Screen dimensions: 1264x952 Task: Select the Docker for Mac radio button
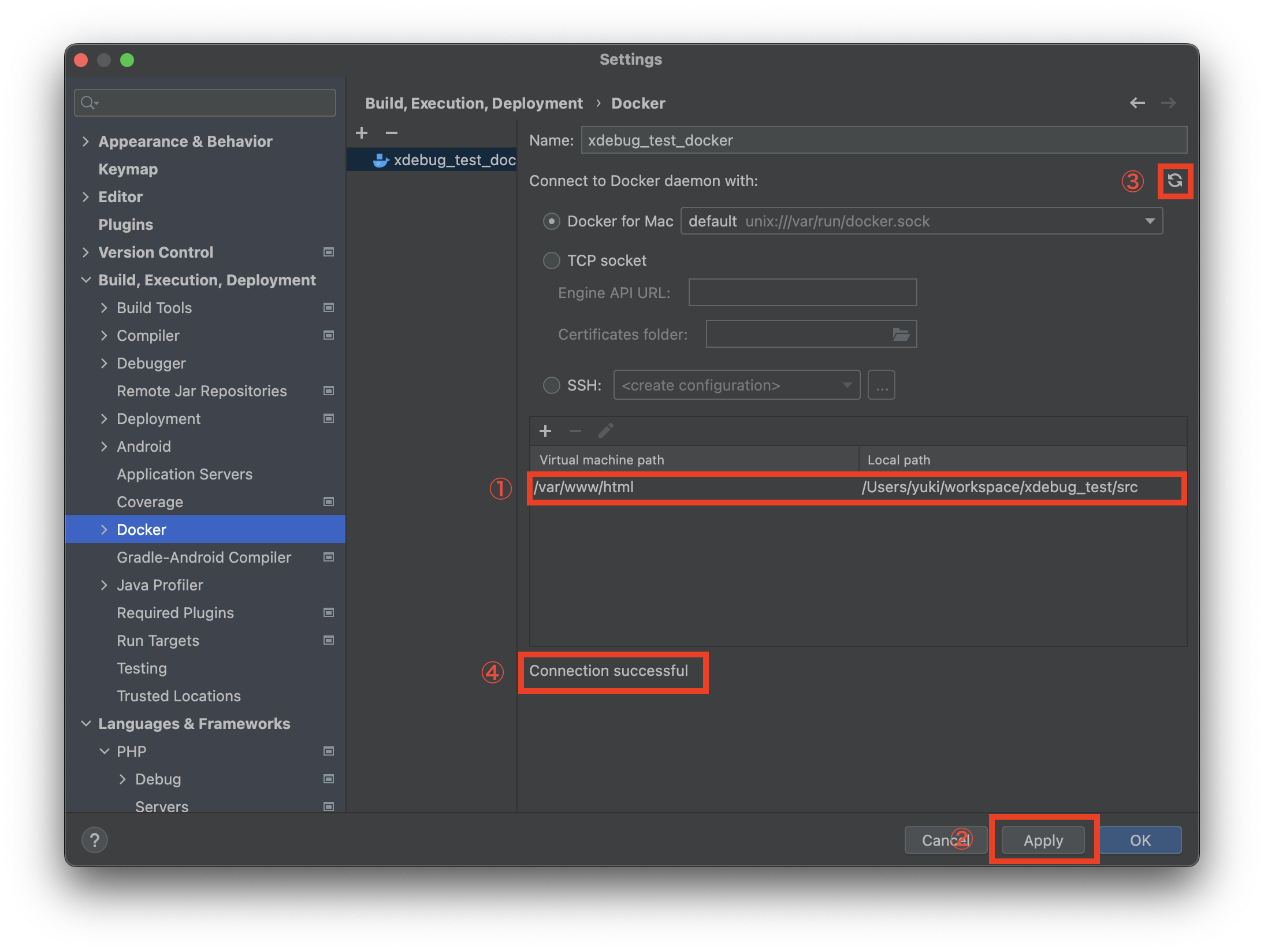[x=552, y=221]
